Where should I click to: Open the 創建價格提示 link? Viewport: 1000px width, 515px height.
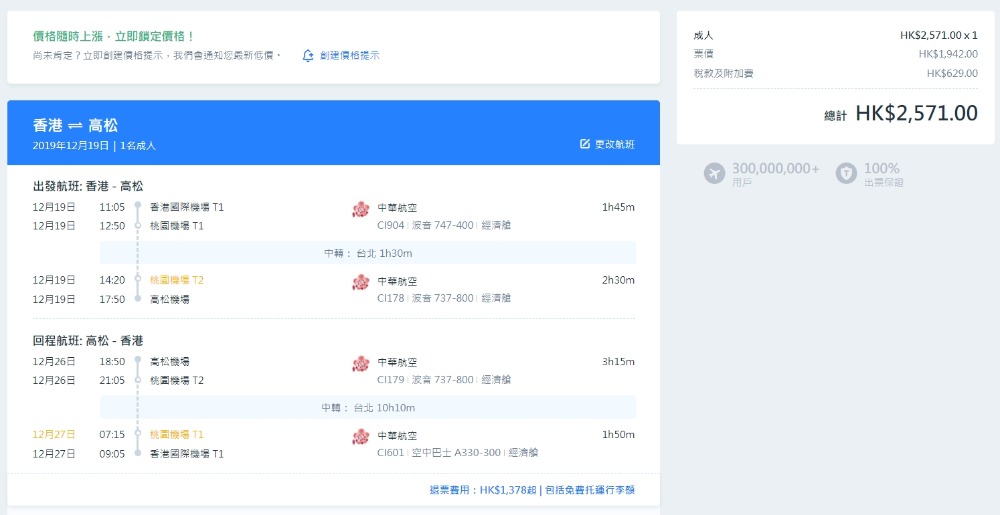[349, 56]
